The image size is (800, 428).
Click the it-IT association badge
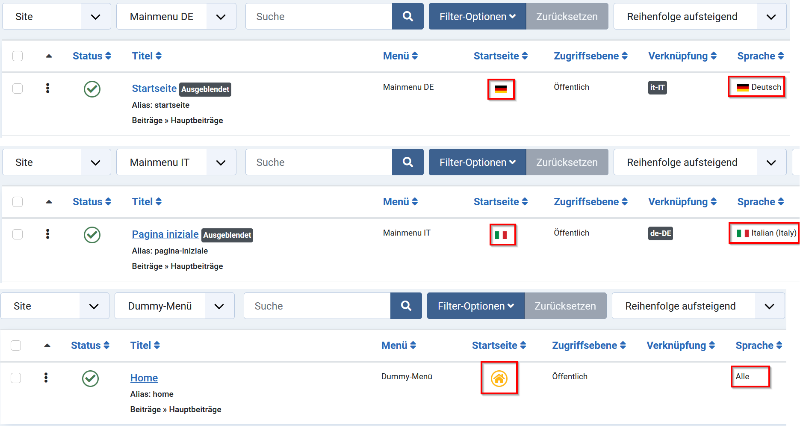tap(657, 88)
